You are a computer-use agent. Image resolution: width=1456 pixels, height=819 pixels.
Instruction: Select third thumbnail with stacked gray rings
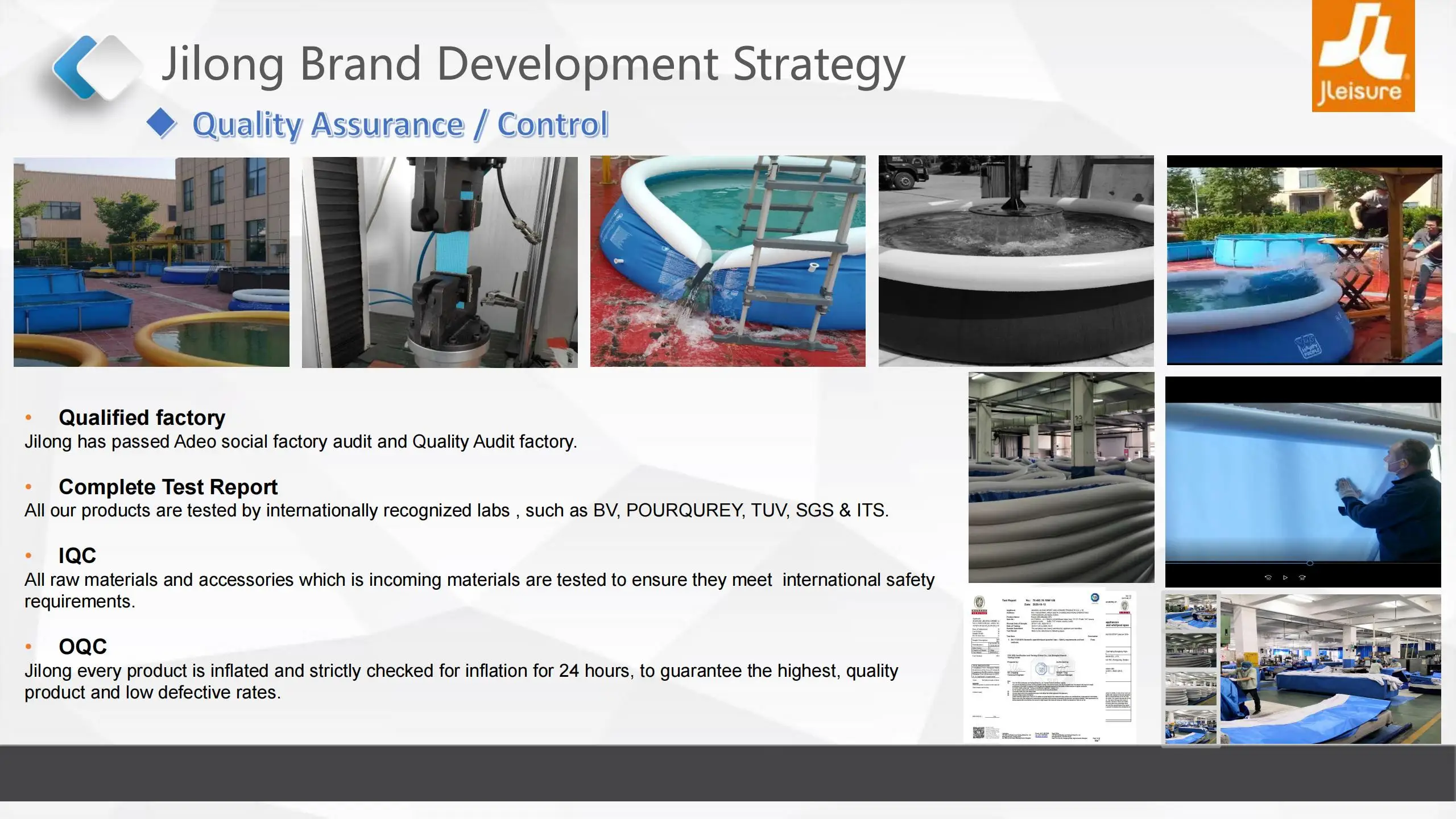click(1190, 688)
